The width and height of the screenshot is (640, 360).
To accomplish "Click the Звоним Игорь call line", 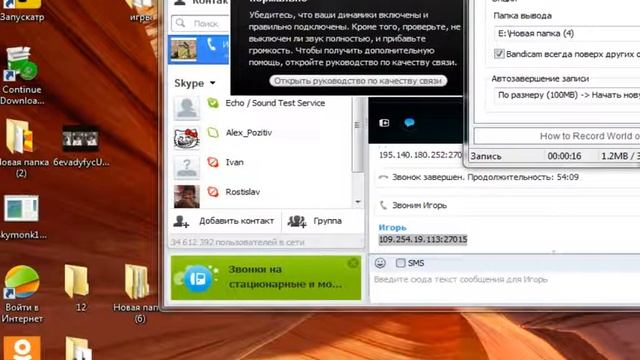I will (419, 205).
